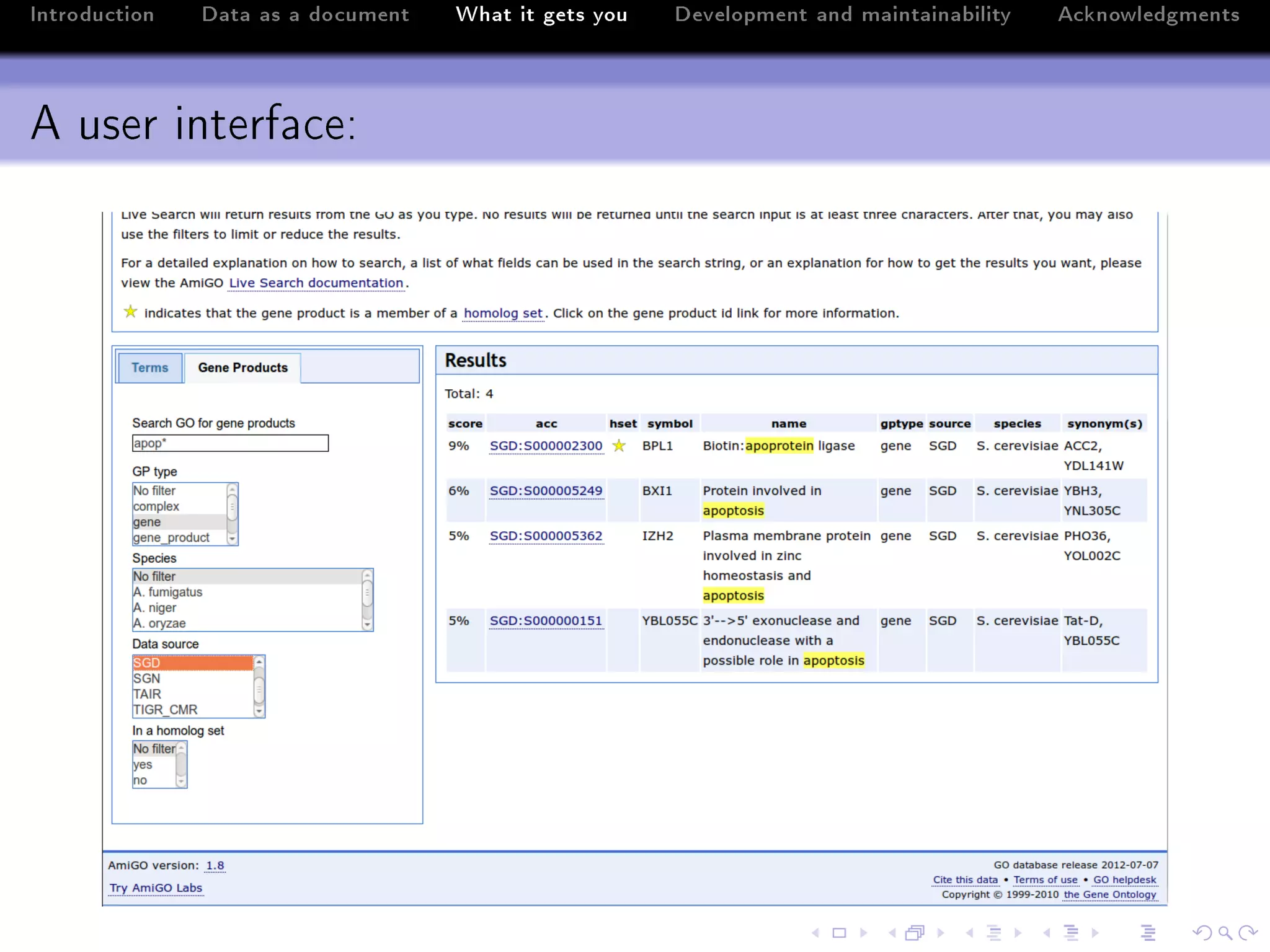
Task: Click the forward redo-arrow navigation icon
Action: [x=1248, y=932]
